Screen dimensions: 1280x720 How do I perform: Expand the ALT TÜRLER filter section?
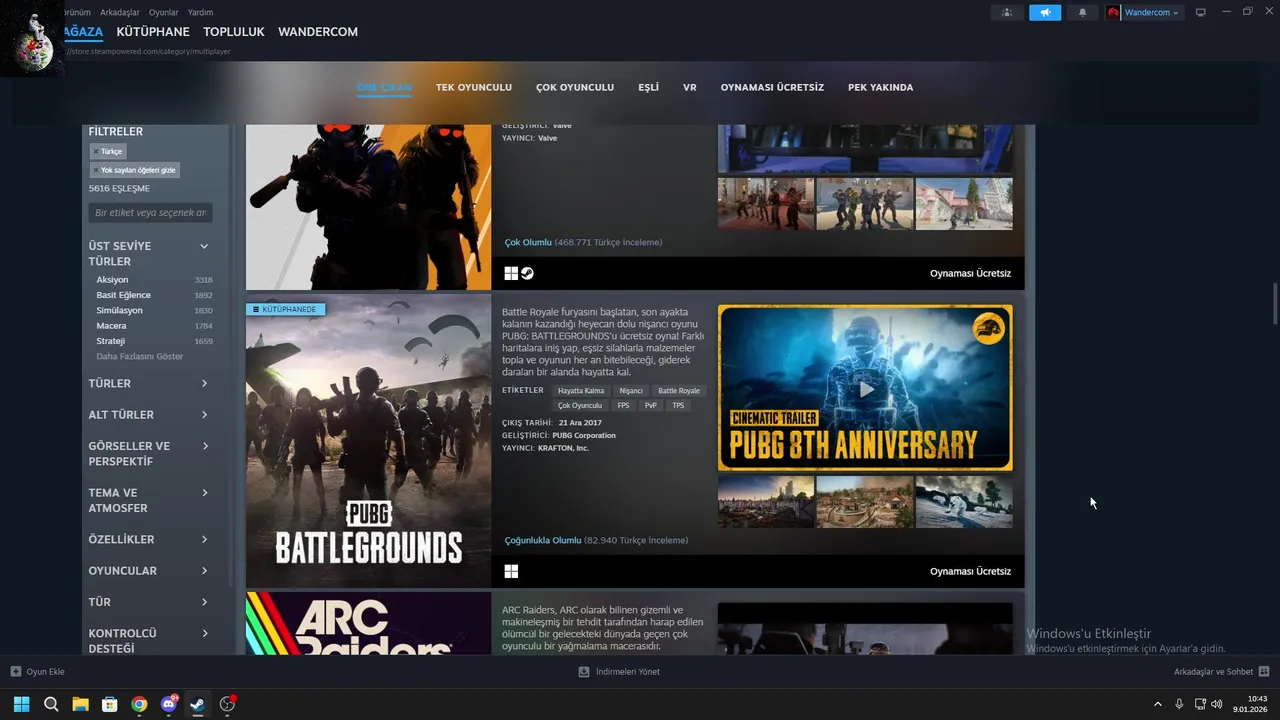[x=149, y=414]
